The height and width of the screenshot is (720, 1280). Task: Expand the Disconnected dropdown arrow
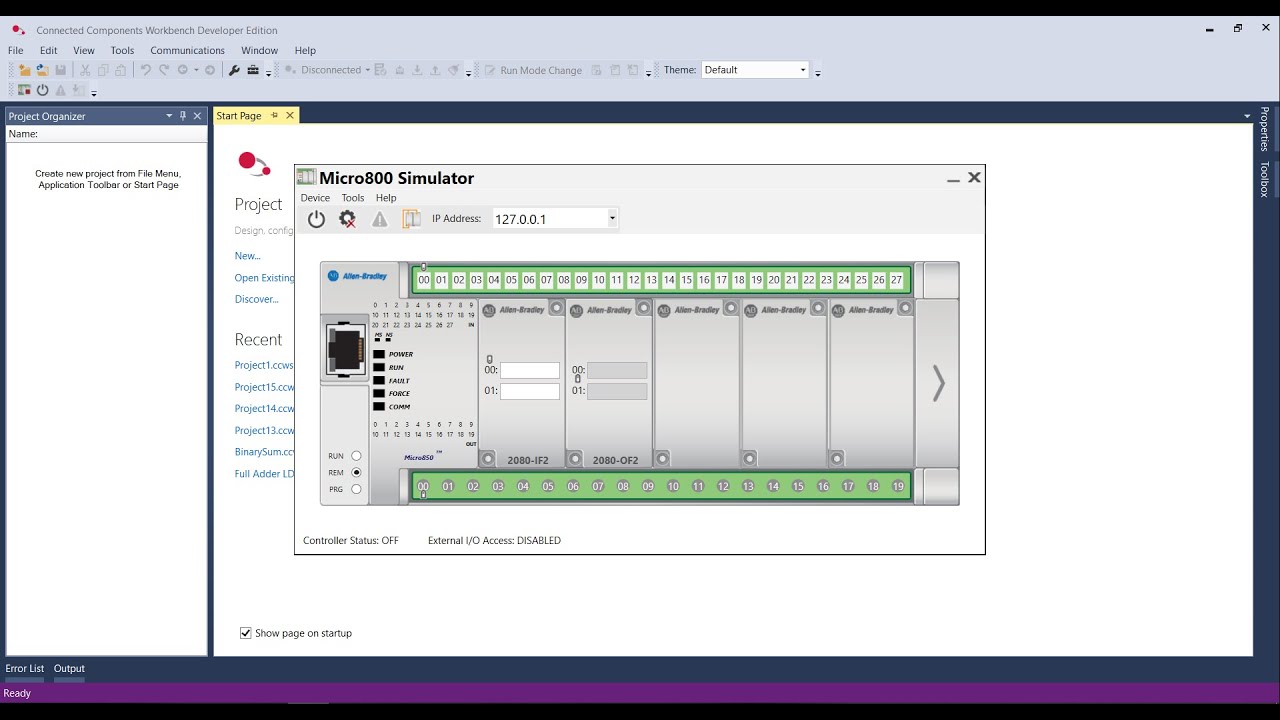coord(368,70)
